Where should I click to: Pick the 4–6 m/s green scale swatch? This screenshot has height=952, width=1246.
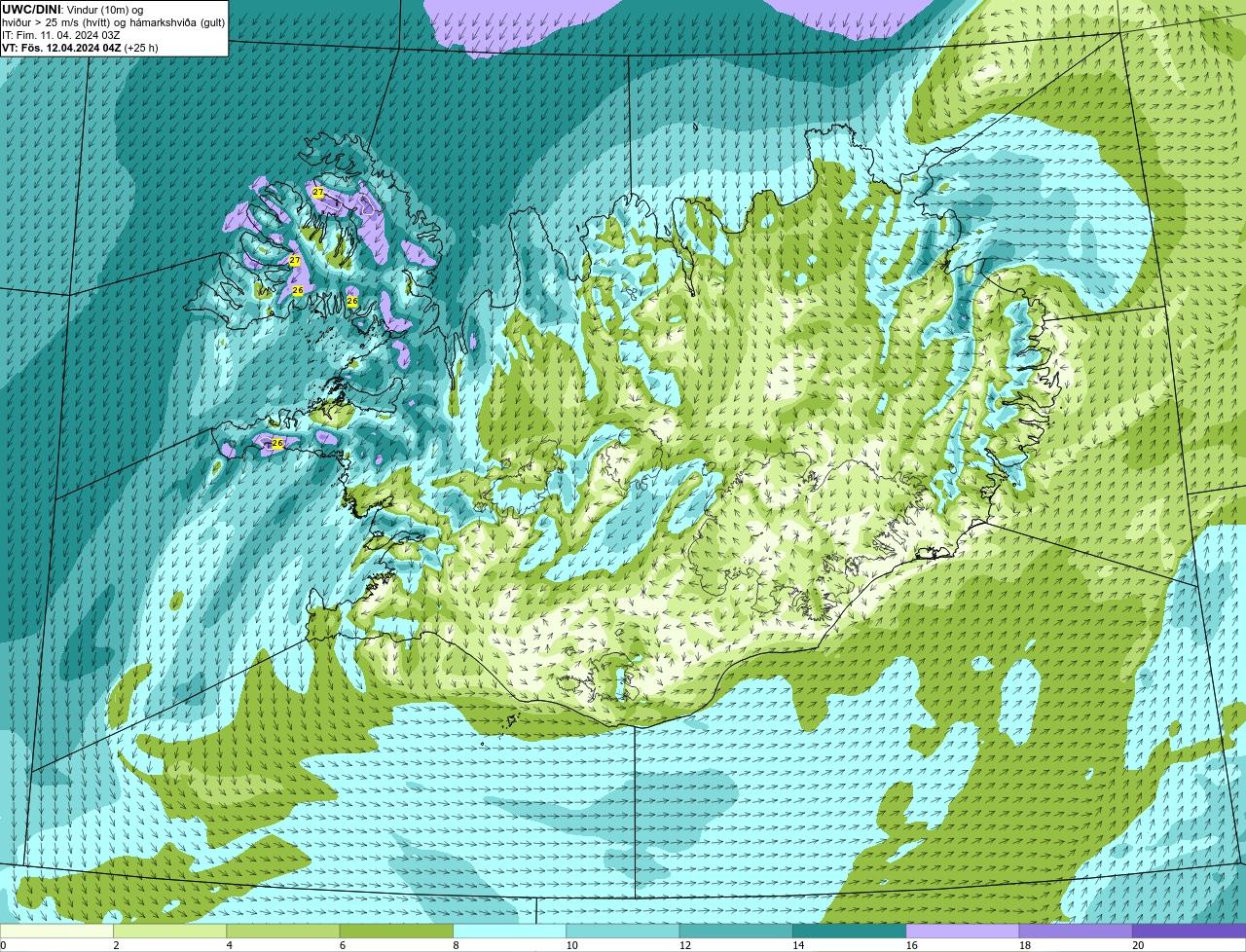283,931
